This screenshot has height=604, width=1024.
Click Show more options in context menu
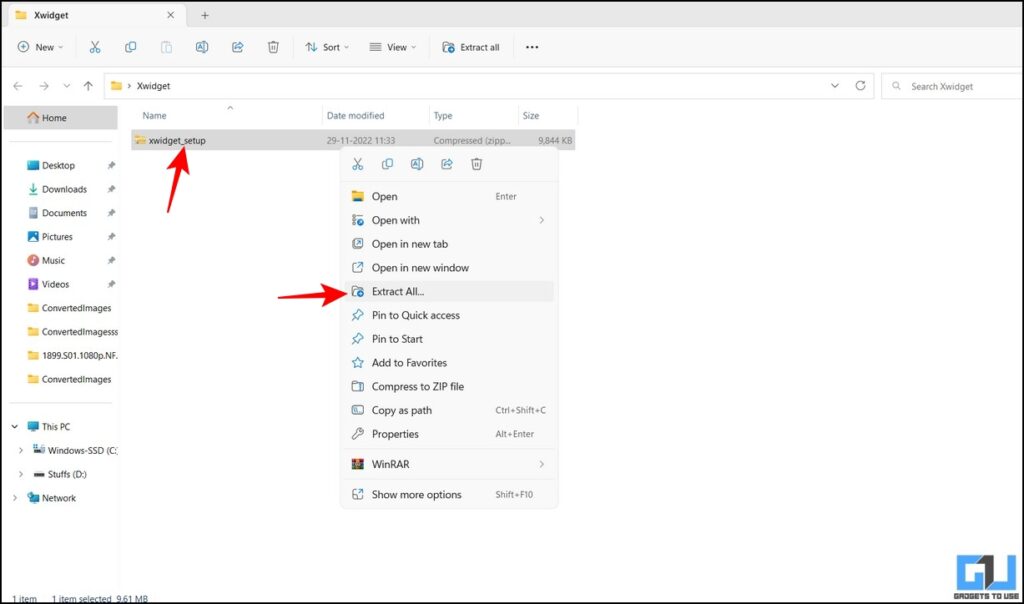click(x=416, y=494)
